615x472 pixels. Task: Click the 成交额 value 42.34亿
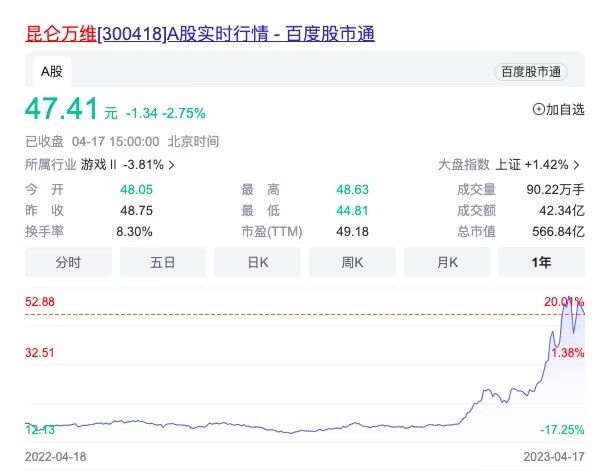click(x=562, y=211)
